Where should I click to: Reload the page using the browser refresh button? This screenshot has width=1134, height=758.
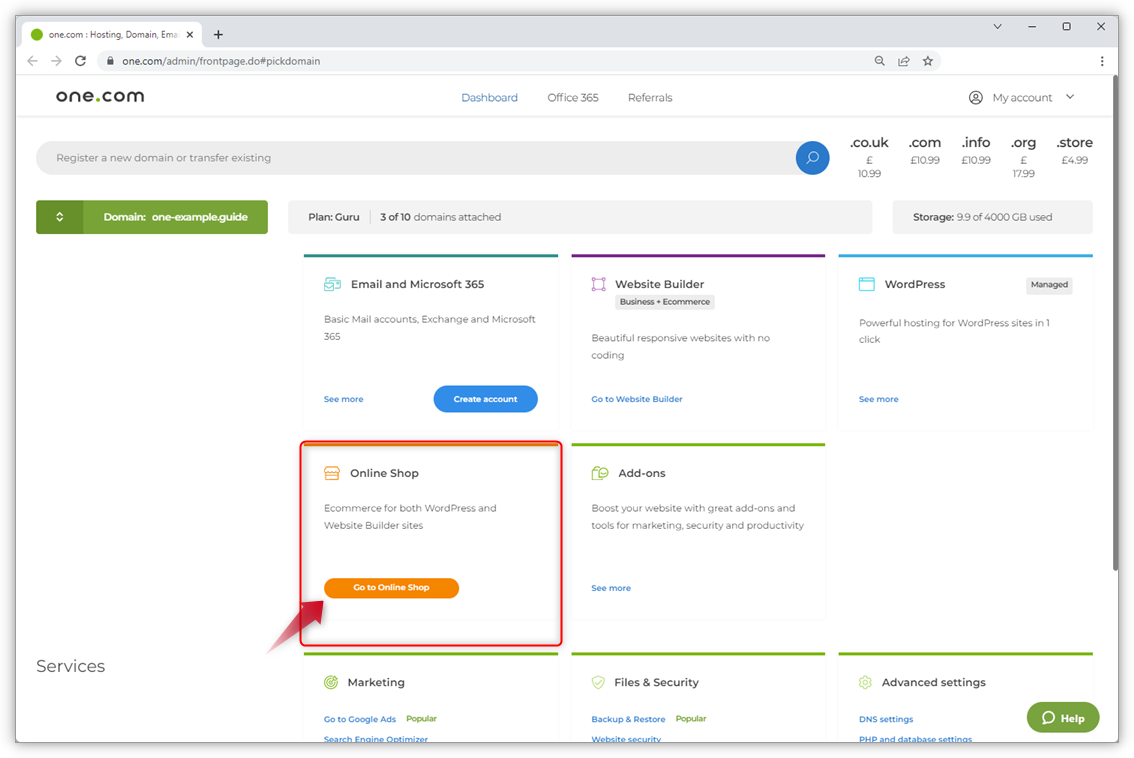tap(81, 61)
